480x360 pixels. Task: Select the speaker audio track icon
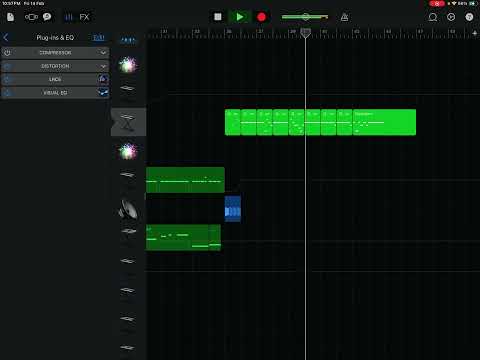point(128,209)
